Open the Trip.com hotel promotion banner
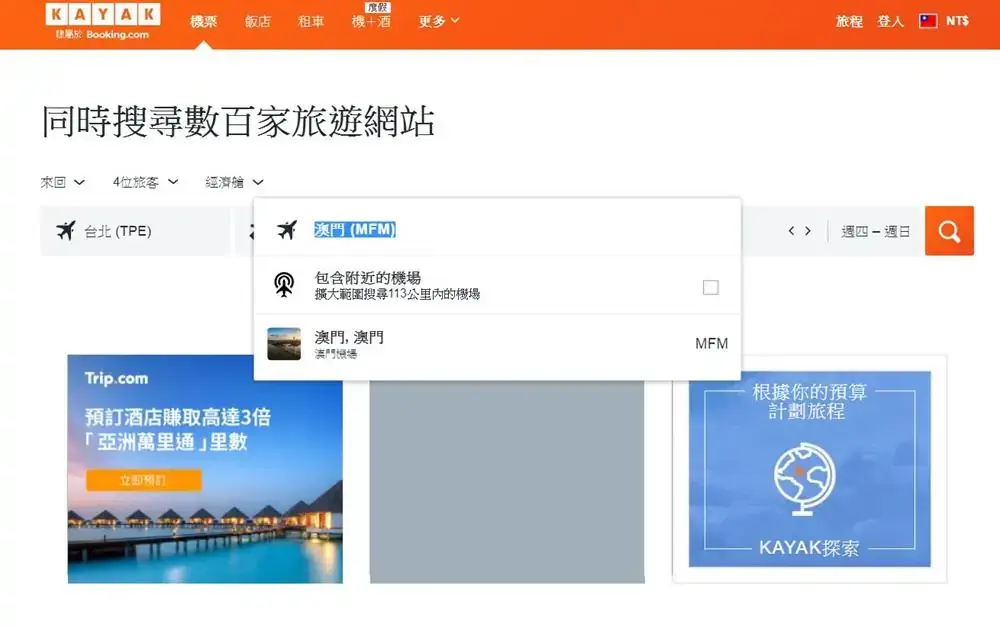1000x627 pixels. click(x=205, y=469)
